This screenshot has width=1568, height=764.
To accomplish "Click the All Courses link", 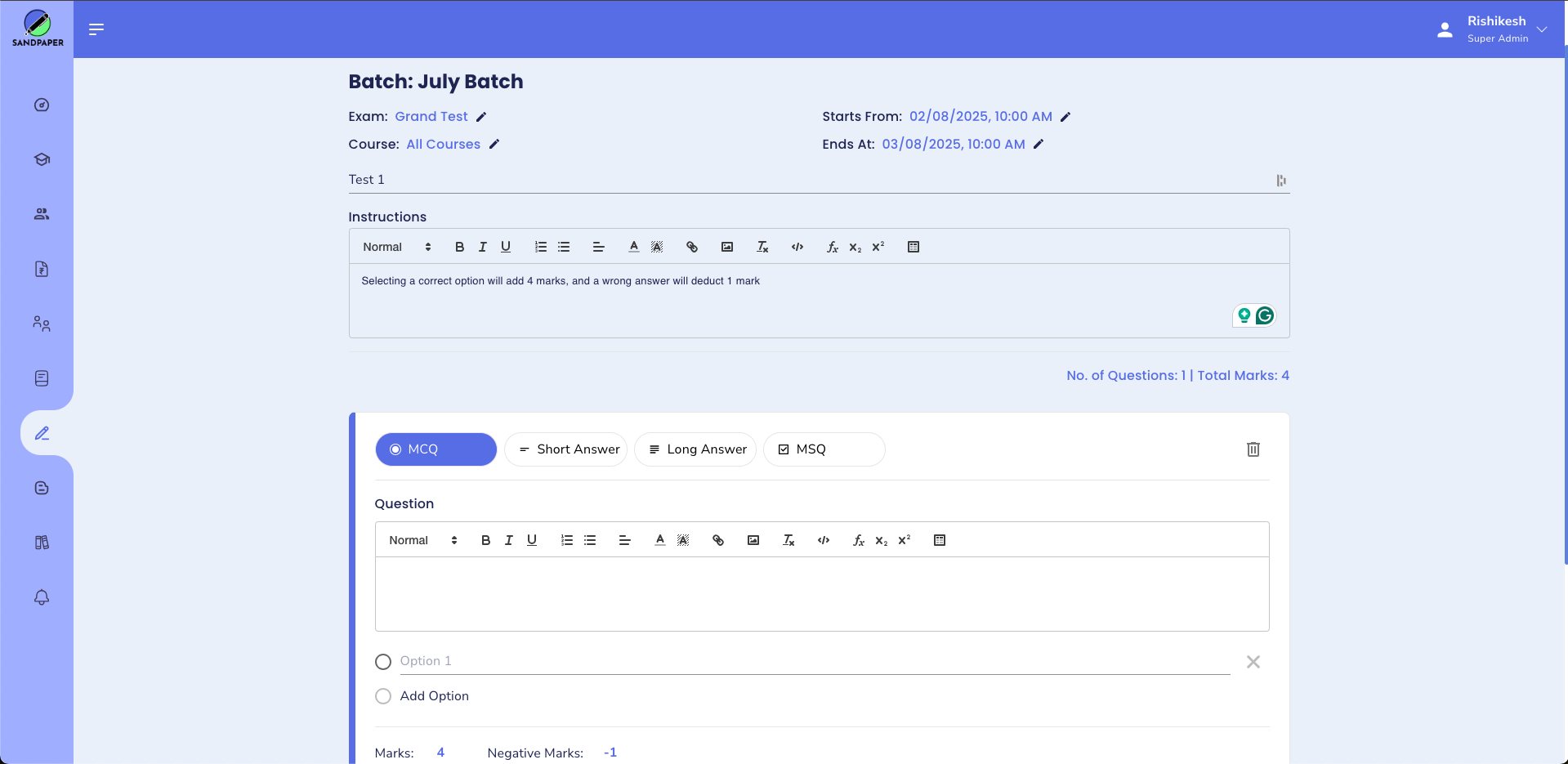I will pos(443,145).
